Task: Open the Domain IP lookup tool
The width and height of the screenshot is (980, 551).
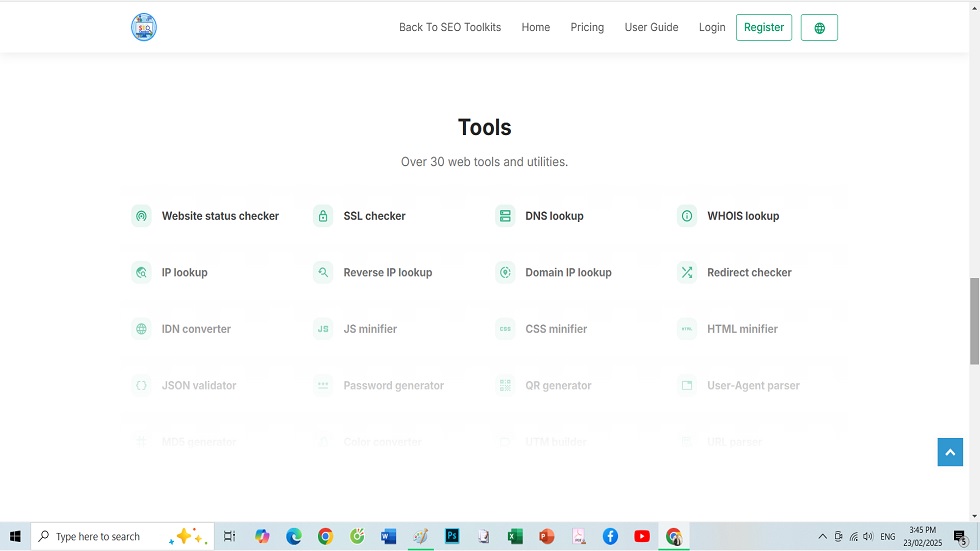Action: (x=567, y=272)
